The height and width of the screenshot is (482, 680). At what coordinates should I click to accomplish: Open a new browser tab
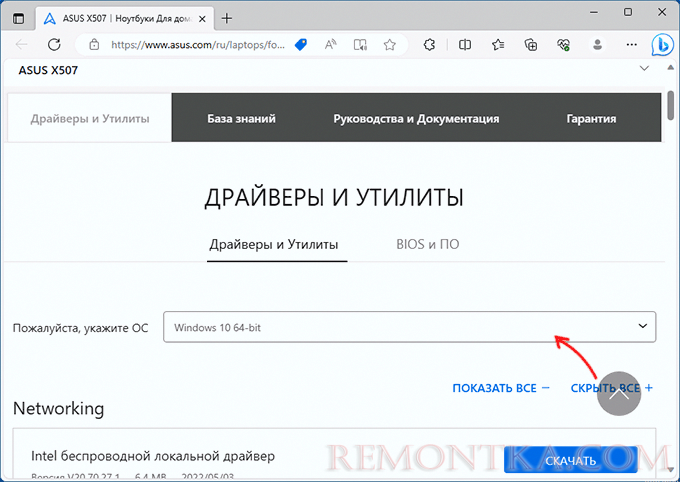click(226, 18)
